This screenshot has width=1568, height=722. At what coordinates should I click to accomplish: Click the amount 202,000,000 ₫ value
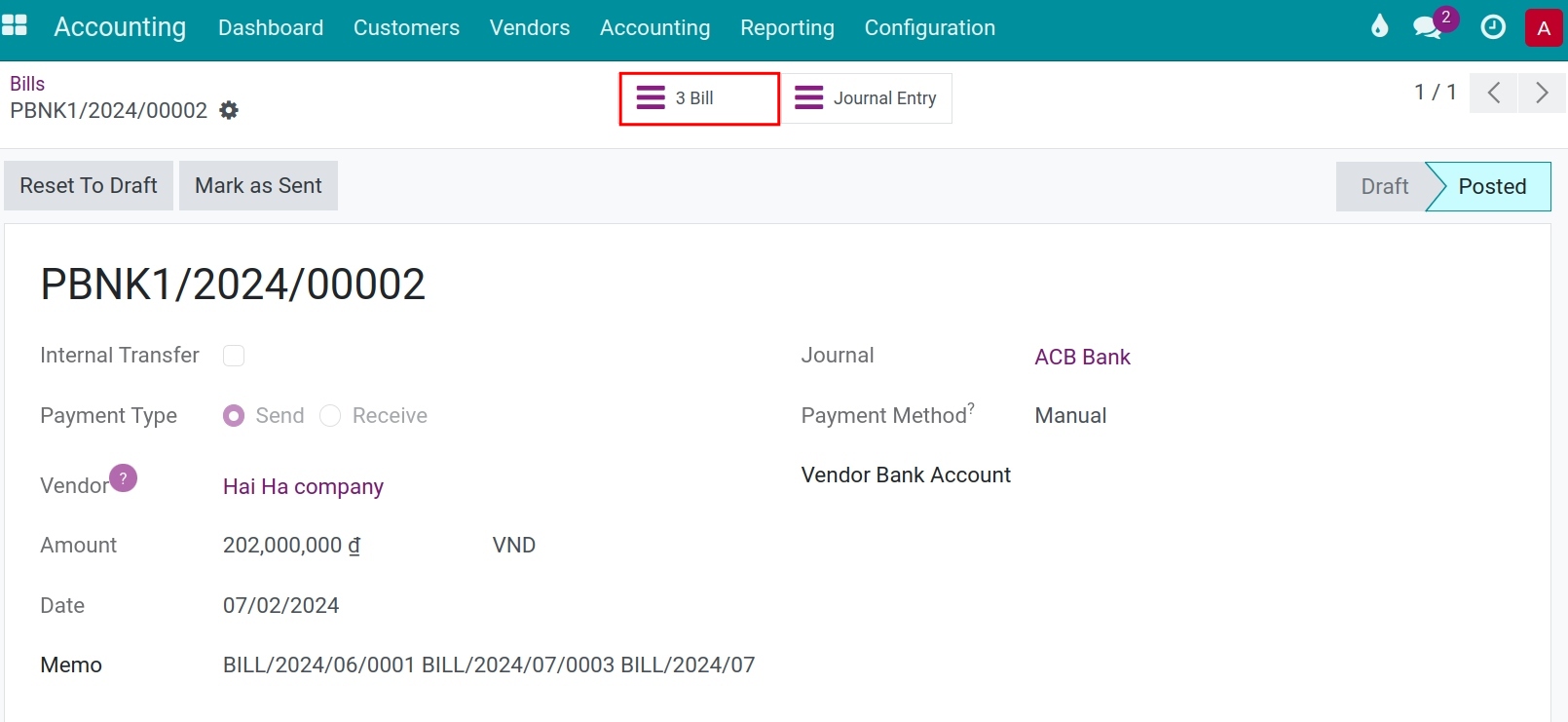[x=291, y=545]
